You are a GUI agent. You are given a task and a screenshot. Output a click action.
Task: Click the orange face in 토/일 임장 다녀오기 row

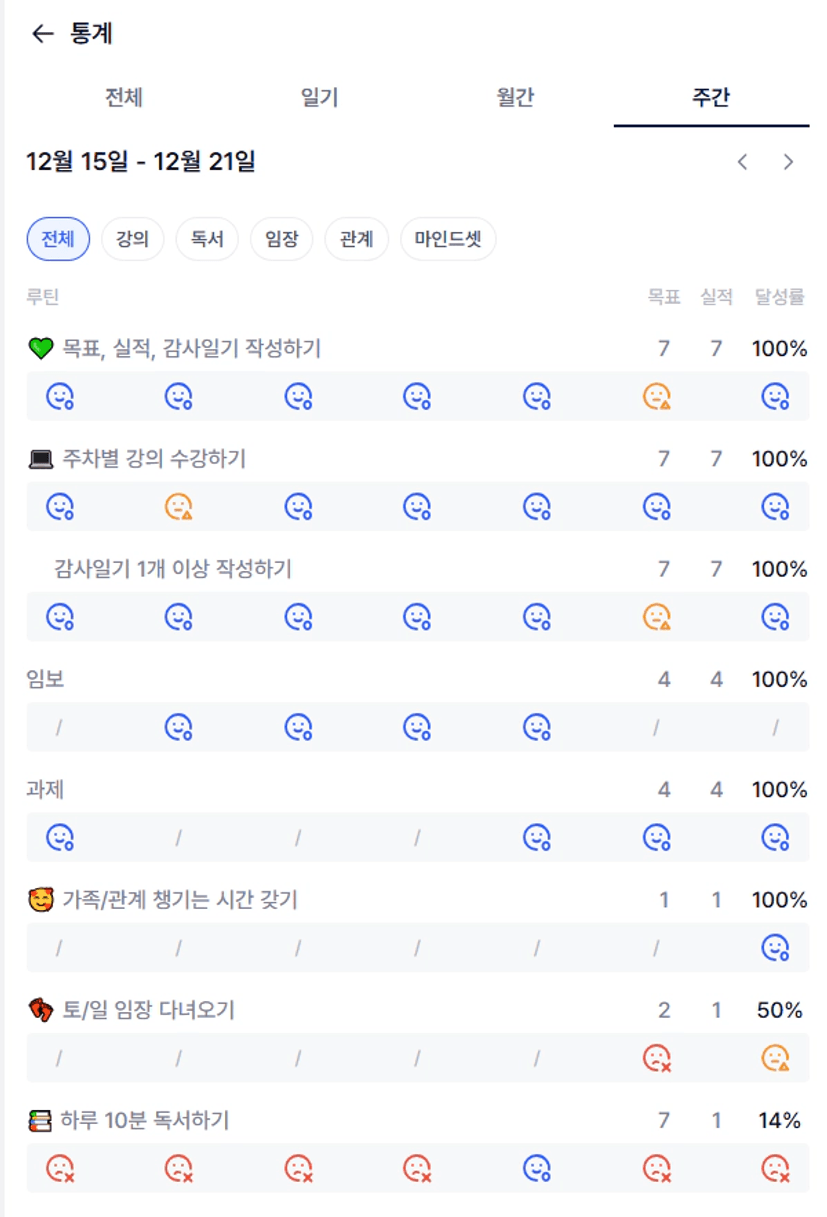tap(776, 1057)
